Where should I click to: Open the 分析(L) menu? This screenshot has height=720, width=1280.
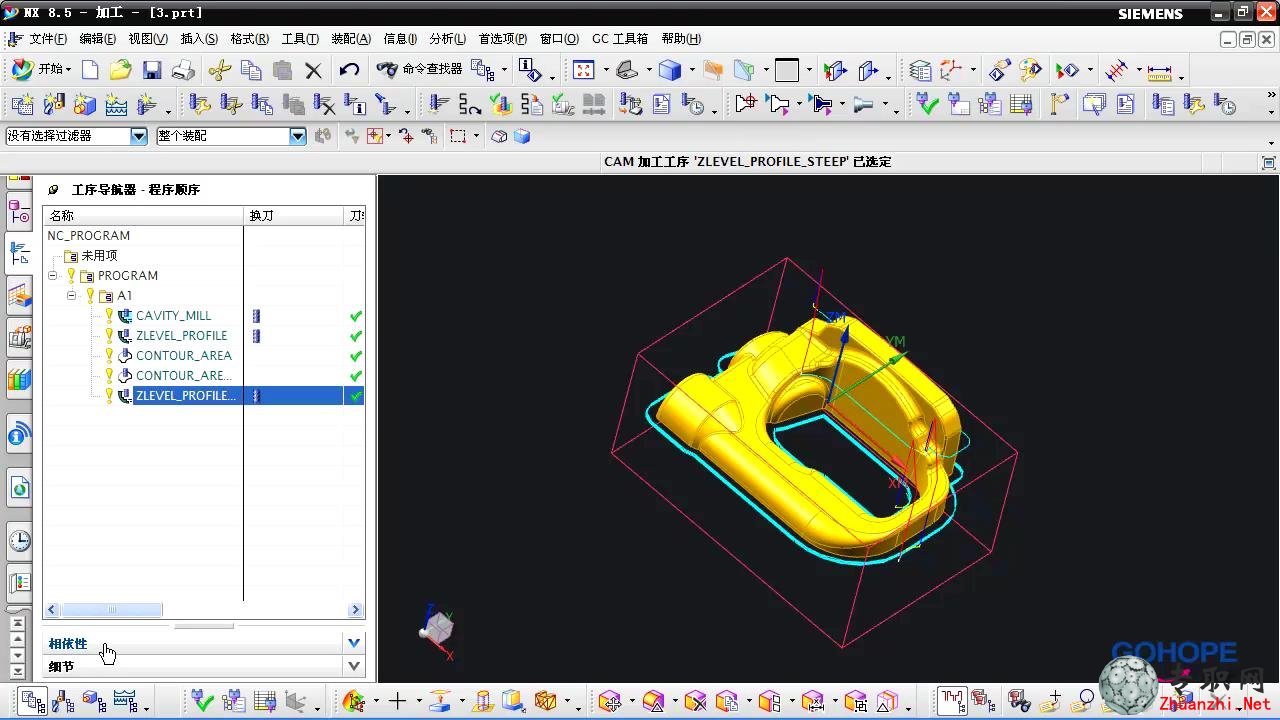(x=447, y=39)
